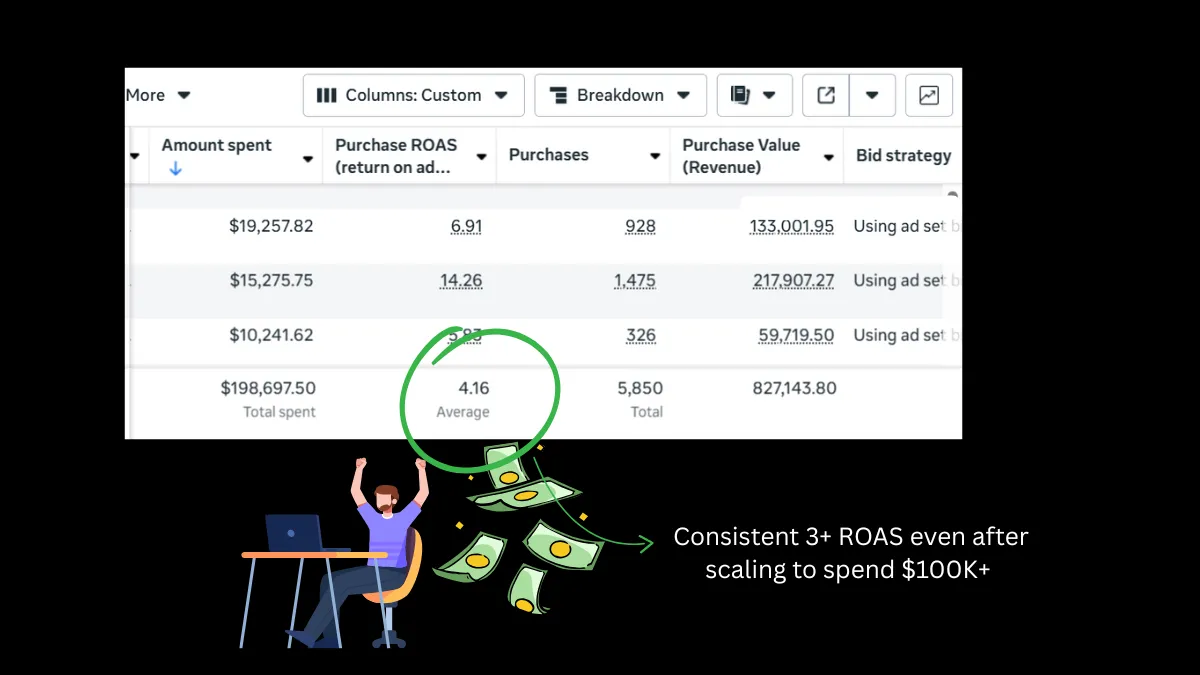The image size is (1200, 675).
Task: Click bid strategy cell in $15,275.75 row
Action: click(x=906, y=281)
